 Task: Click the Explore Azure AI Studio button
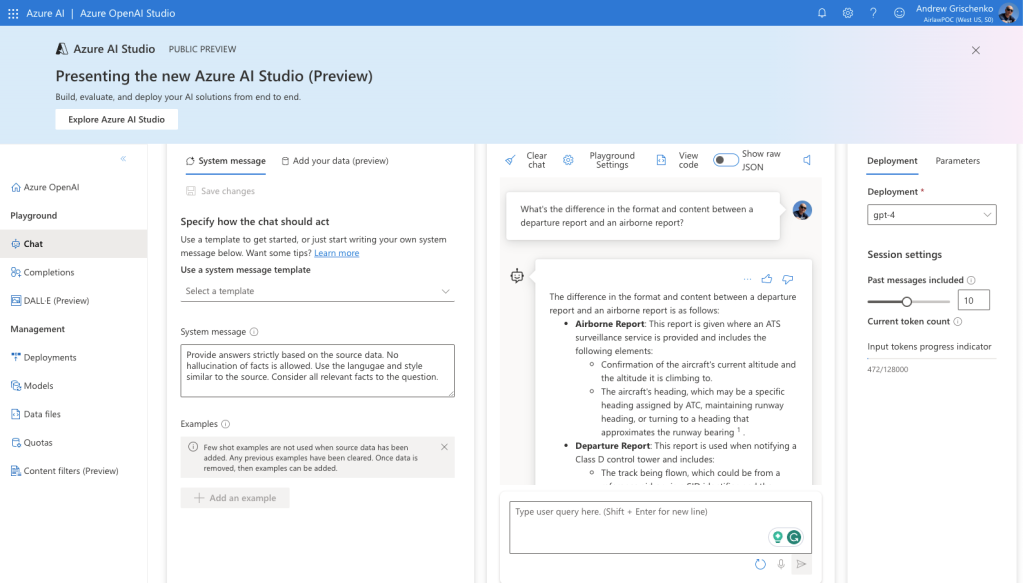116,119
